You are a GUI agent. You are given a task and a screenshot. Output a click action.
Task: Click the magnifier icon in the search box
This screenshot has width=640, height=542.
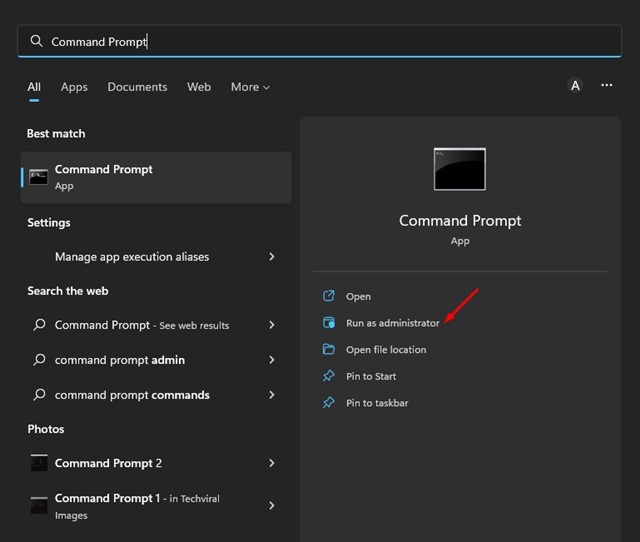click(x=37, y=41)
